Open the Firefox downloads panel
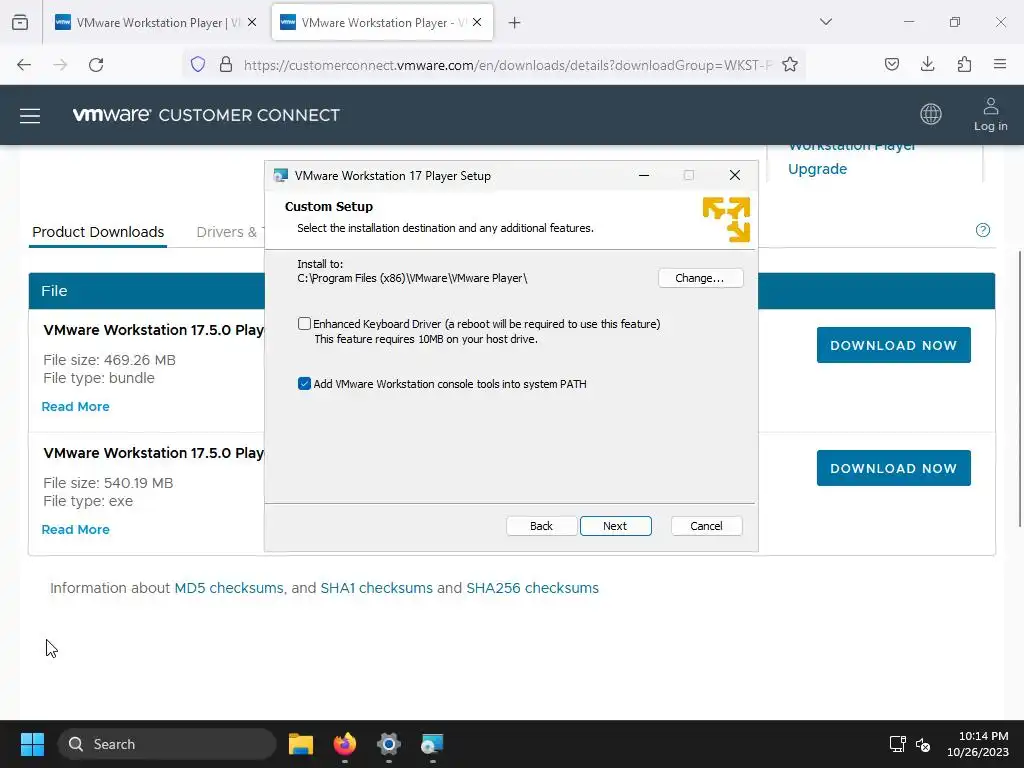 (927, 64)
